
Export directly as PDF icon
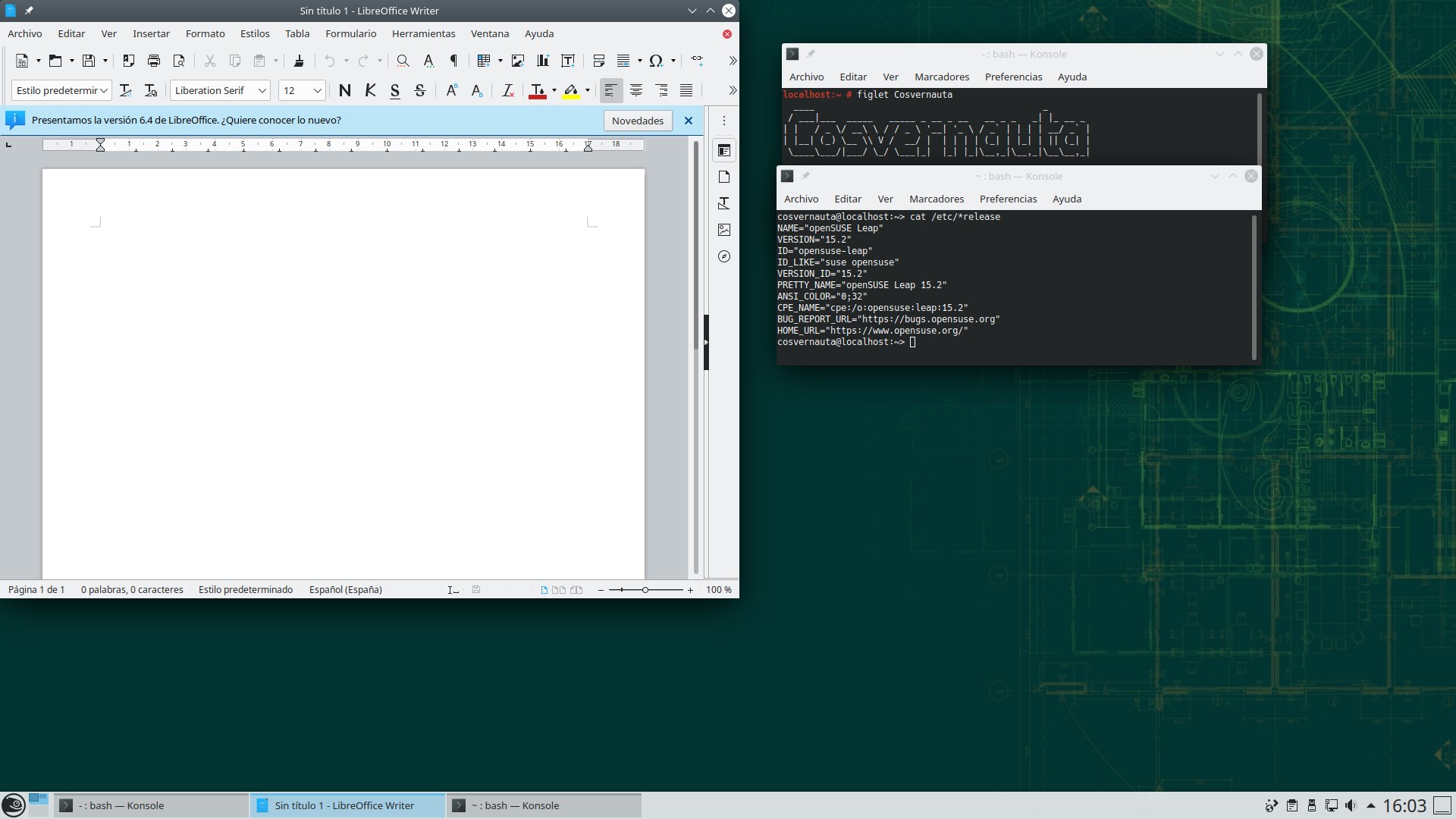(x=129, y=61)
